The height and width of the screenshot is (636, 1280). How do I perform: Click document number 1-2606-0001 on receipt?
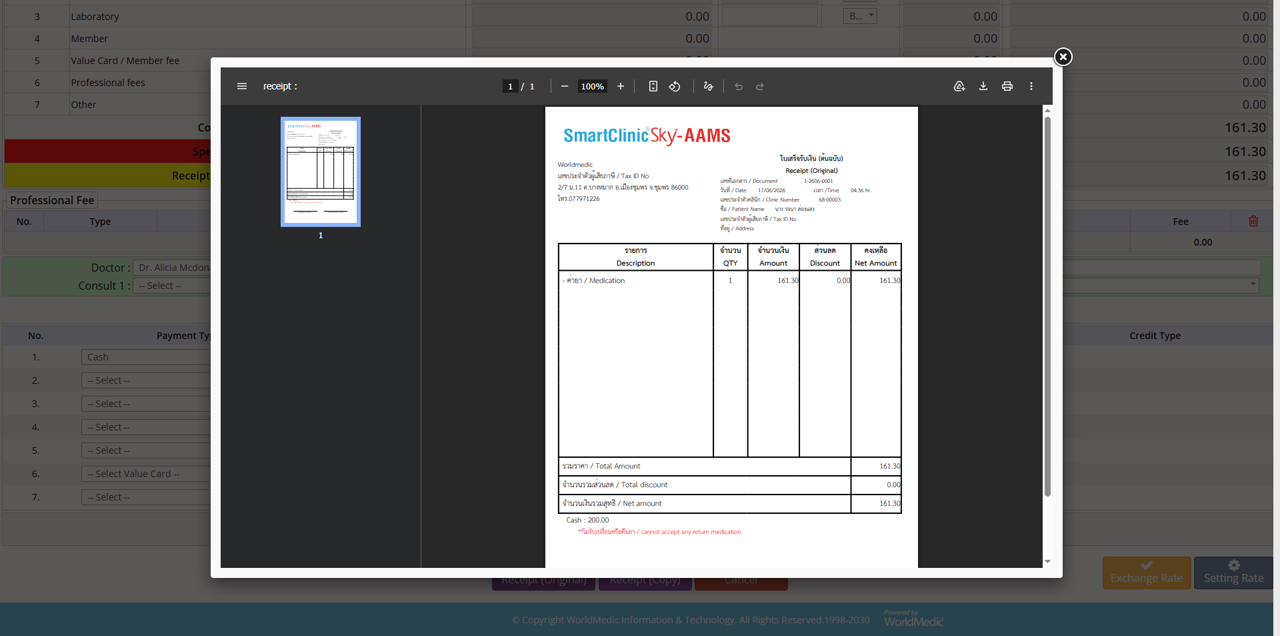click(x=818, y=181)
